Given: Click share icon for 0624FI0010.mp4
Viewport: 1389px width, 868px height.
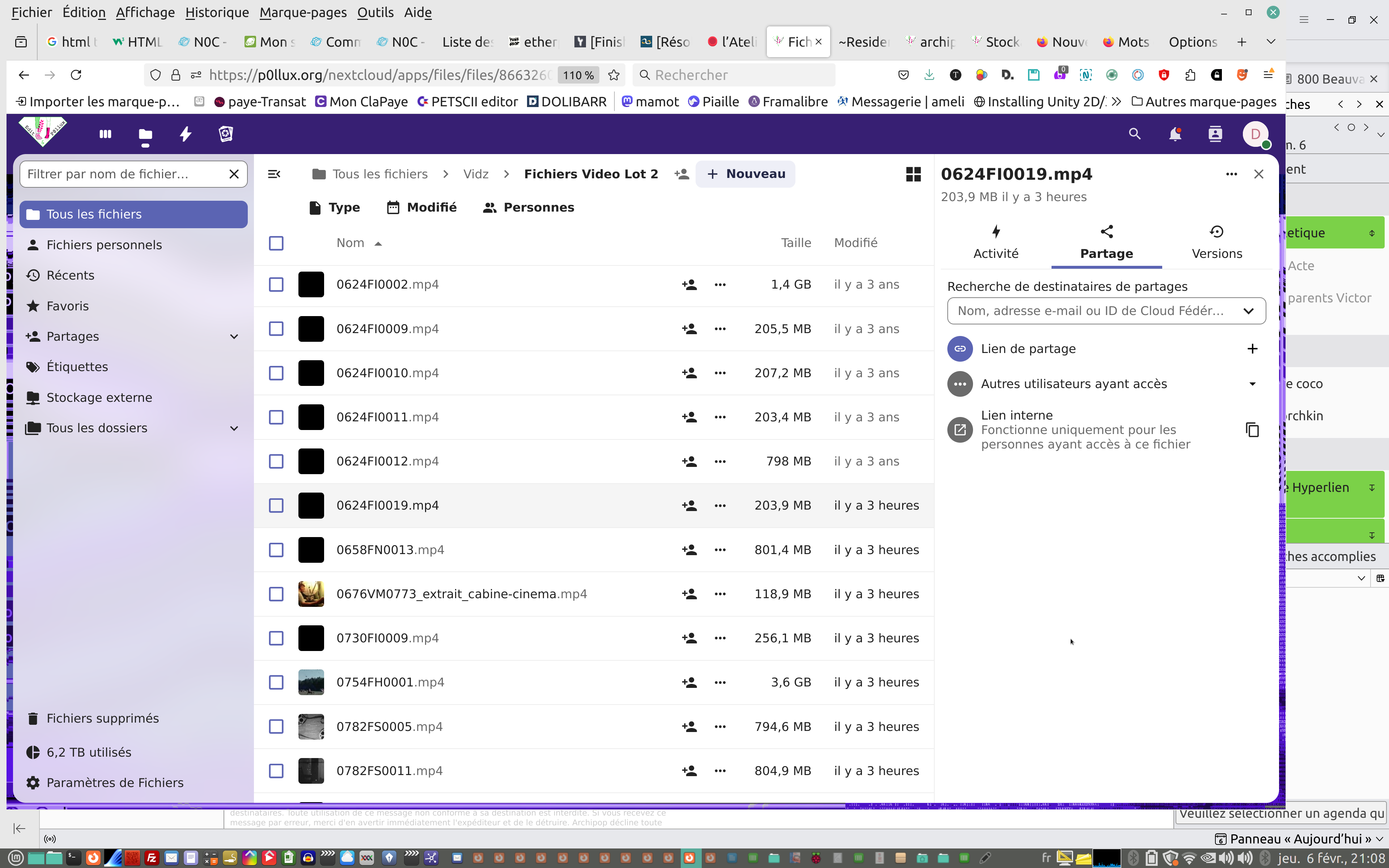Looking at the screenshot, I should click(x=689, y=373).
